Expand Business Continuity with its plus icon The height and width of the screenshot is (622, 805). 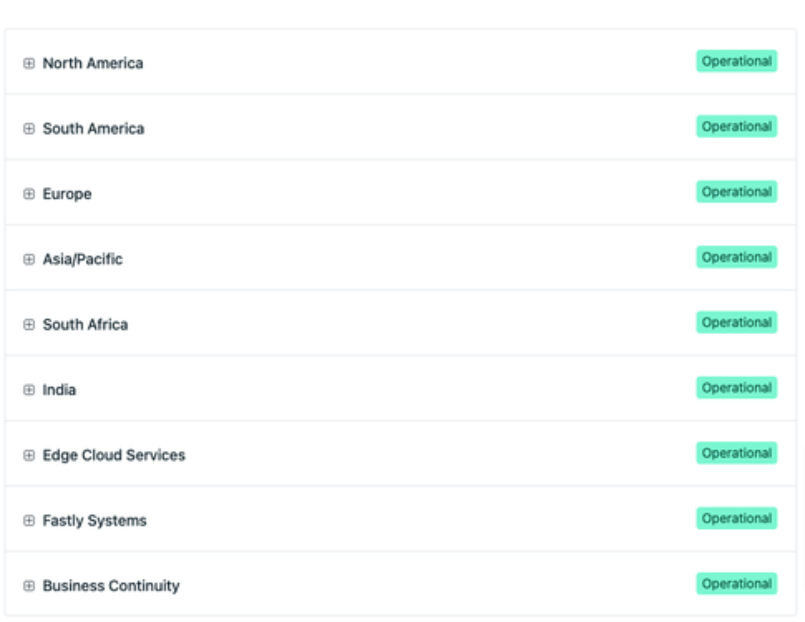pos(29,586)
